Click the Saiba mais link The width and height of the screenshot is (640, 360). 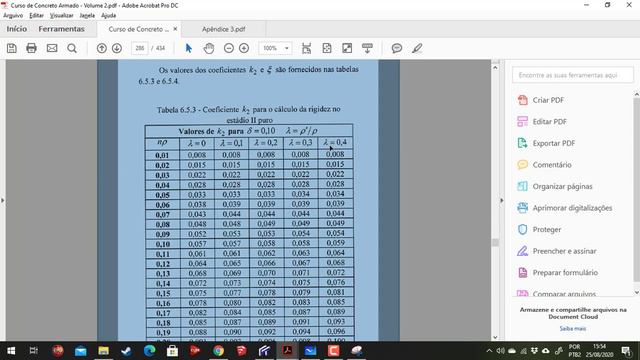coord(573,328)
